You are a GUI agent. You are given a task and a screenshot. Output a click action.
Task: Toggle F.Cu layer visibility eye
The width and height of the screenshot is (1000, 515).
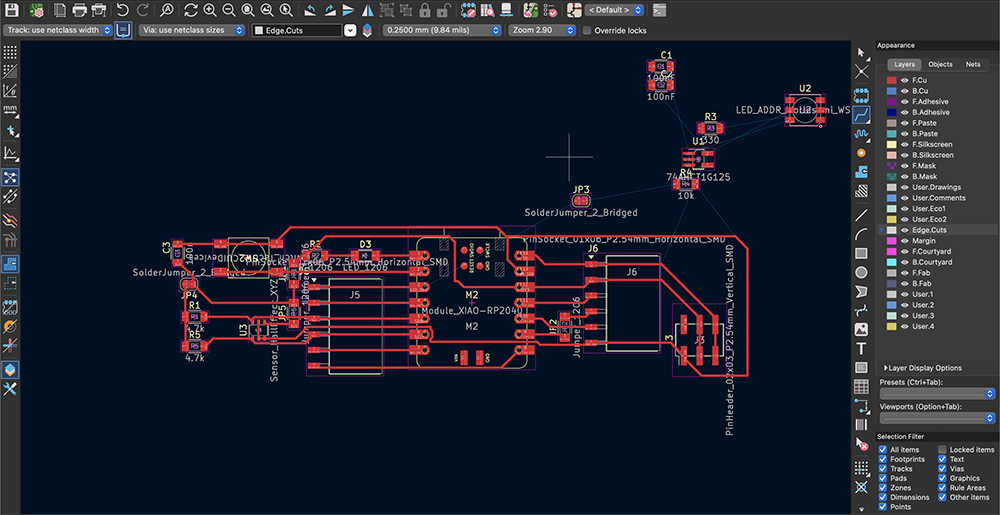point(904,80)
